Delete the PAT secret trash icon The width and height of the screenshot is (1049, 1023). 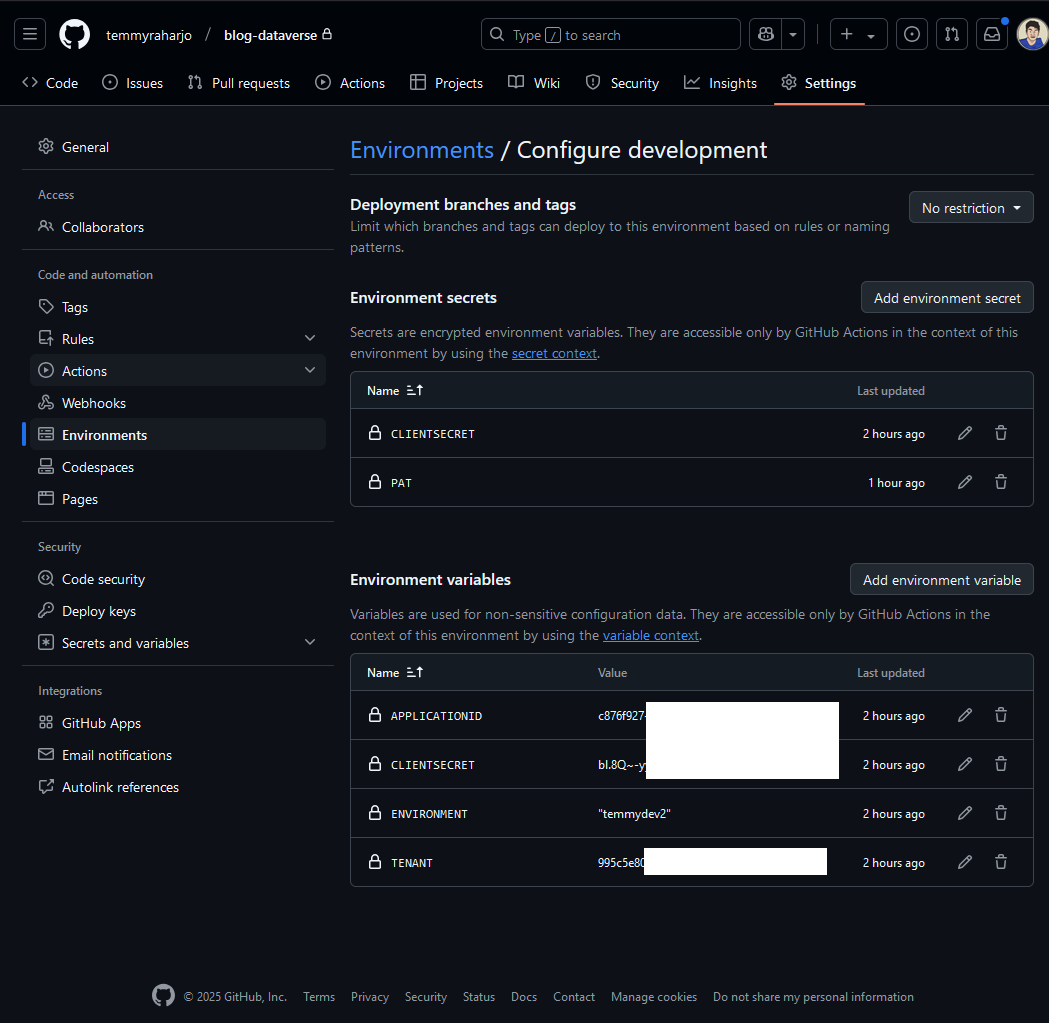[x=1001, y=482]
